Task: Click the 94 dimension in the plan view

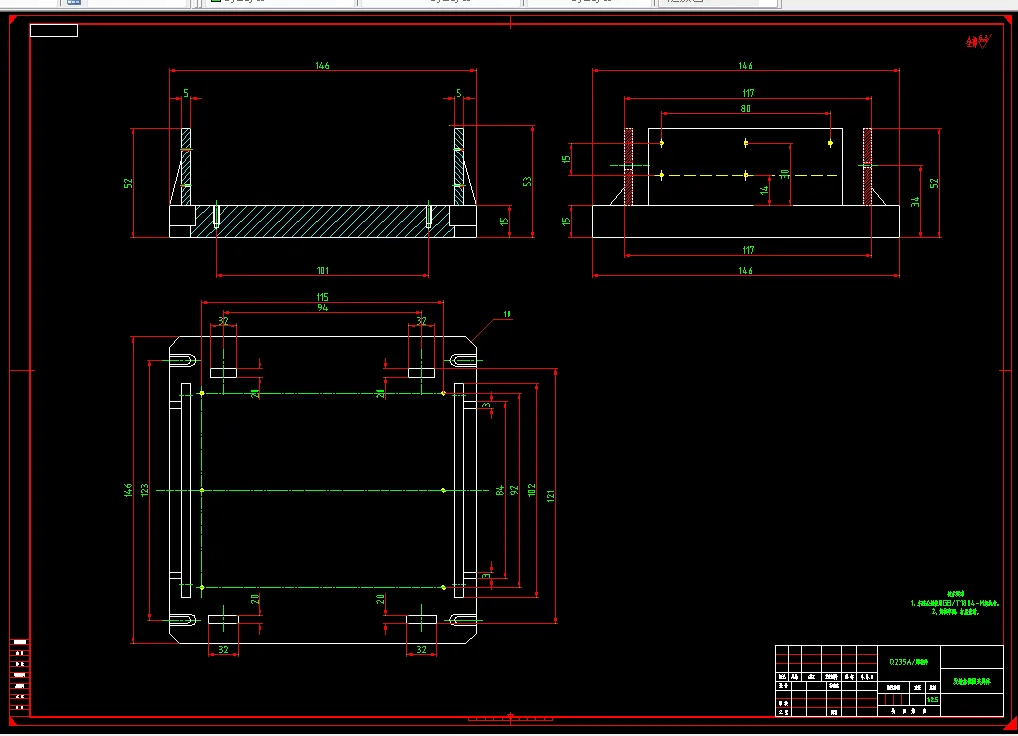Action: [322, 308]
